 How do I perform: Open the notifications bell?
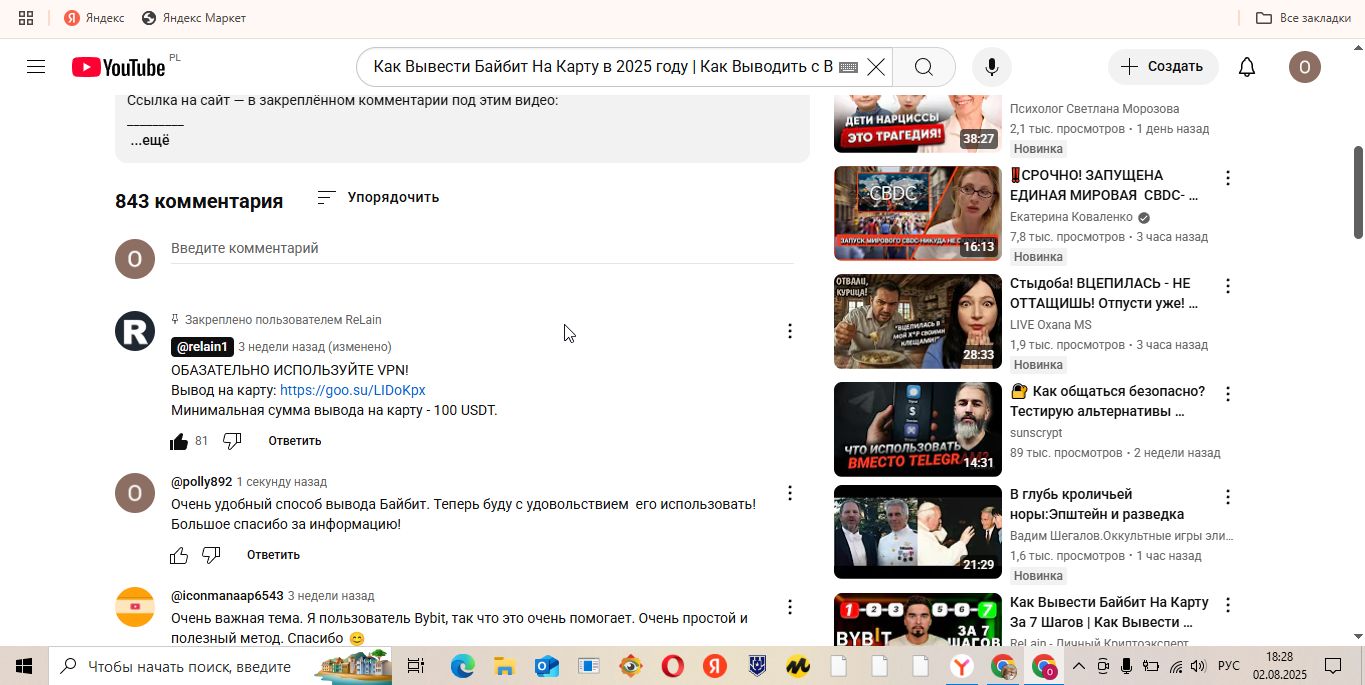click(x=1247, y=67)
